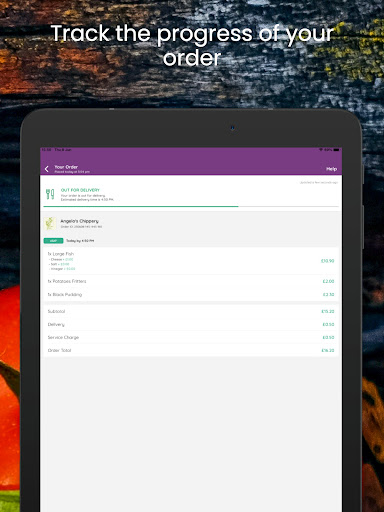Screen dimensions: 384x512
Task: Open the Help link in the header
Action: [x=331, y=169]
